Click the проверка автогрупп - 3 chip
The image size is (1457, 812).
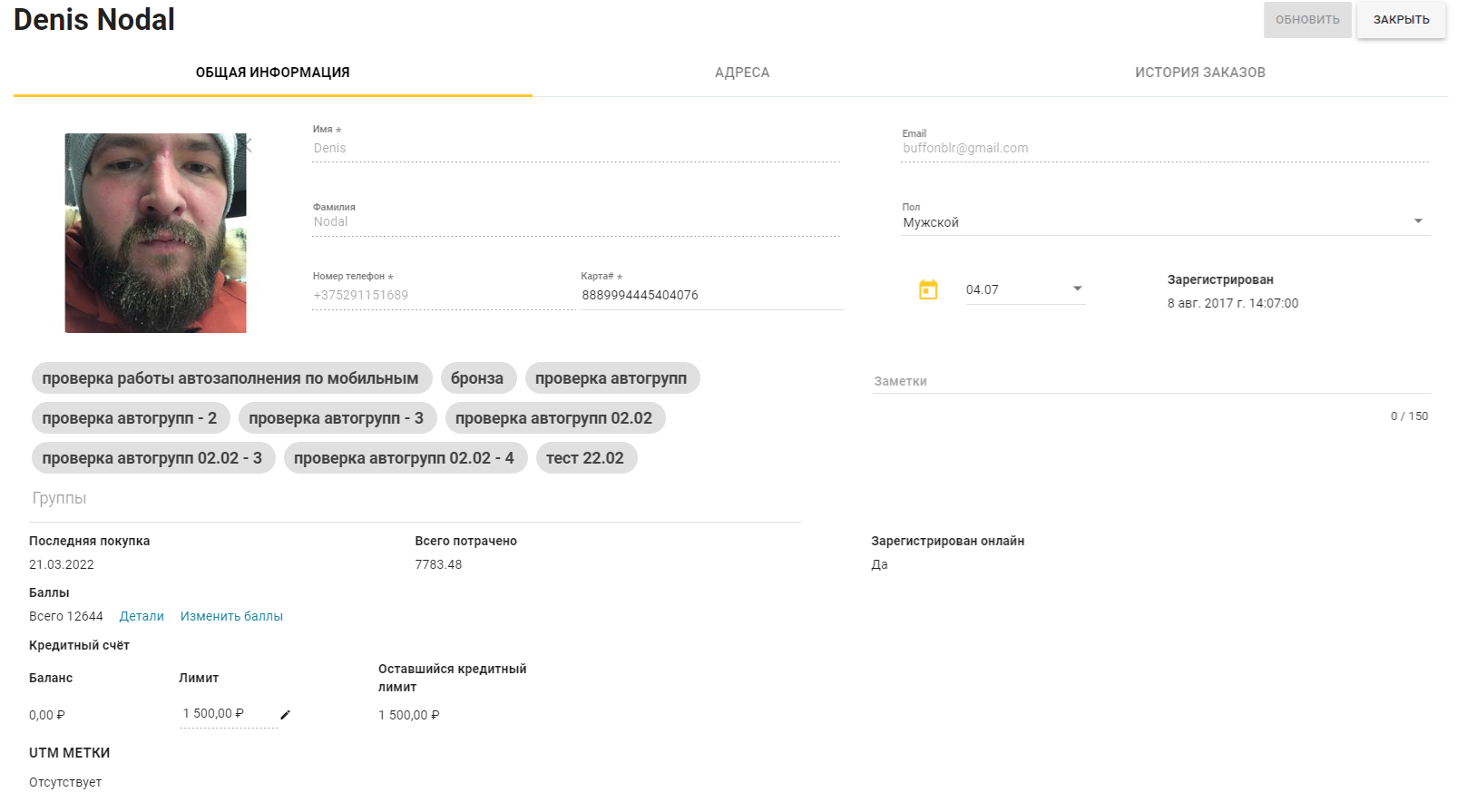coord(337,418)
